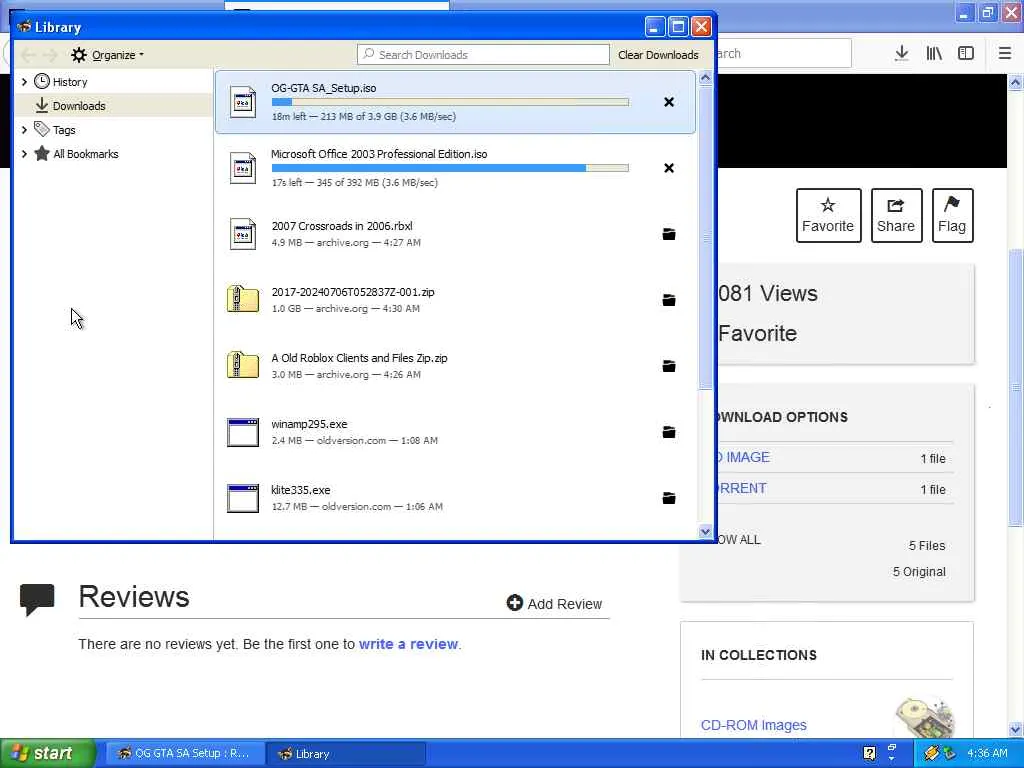Open the browser Library books icon
This screenshot has width=1024, height=768.
[x=934, y=54]
